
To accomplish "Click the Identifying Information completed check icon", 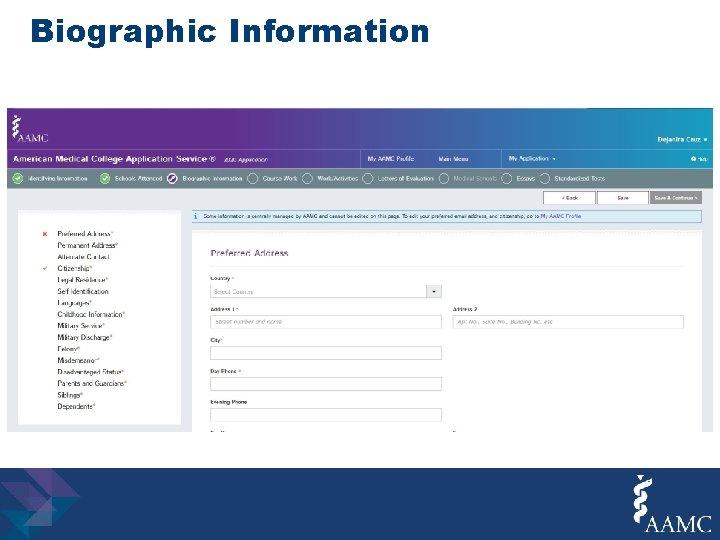I will 17,179.
